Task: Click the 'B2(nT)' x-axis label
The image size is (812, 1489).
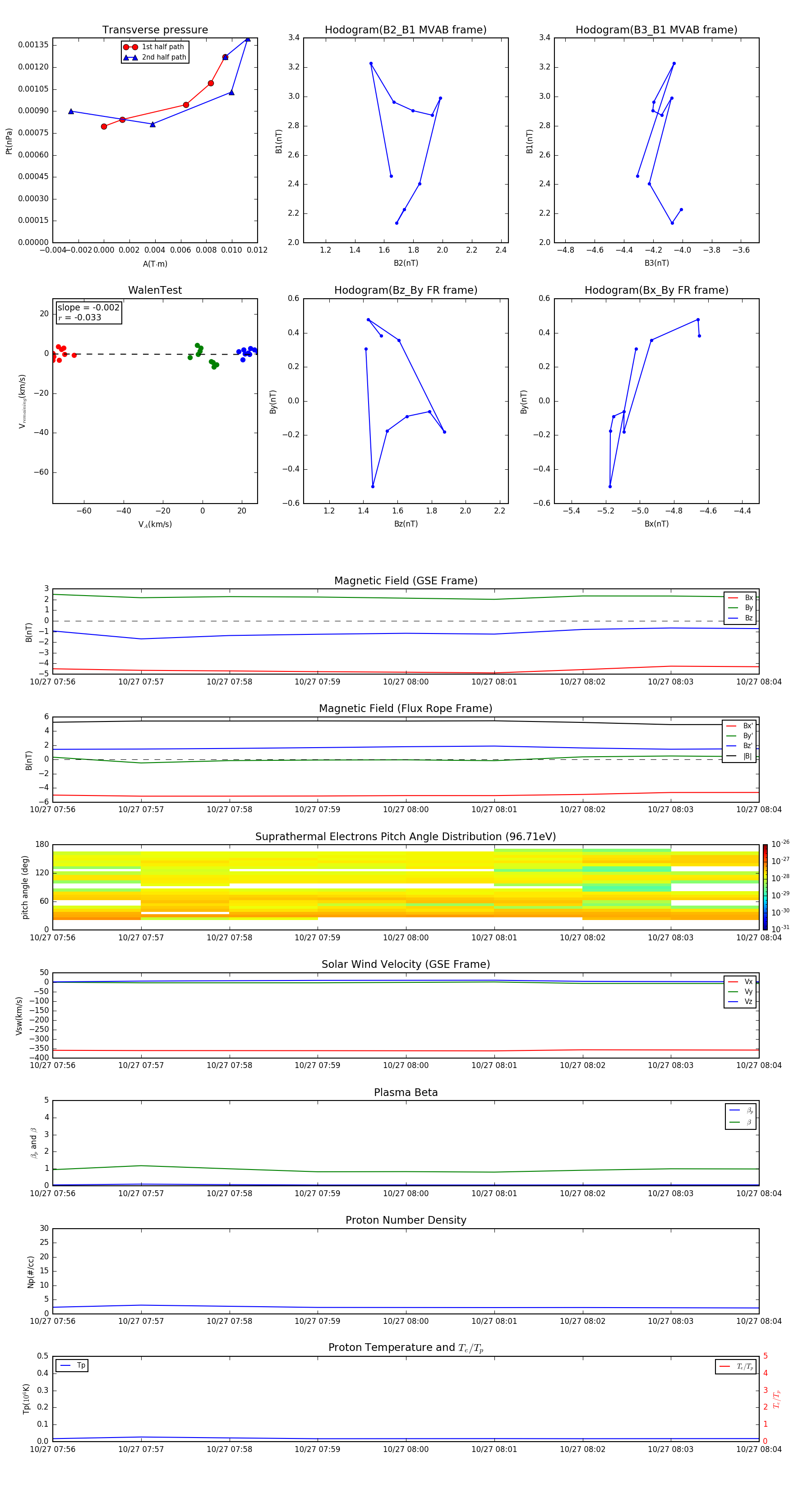Action: [x=406, y=263]
